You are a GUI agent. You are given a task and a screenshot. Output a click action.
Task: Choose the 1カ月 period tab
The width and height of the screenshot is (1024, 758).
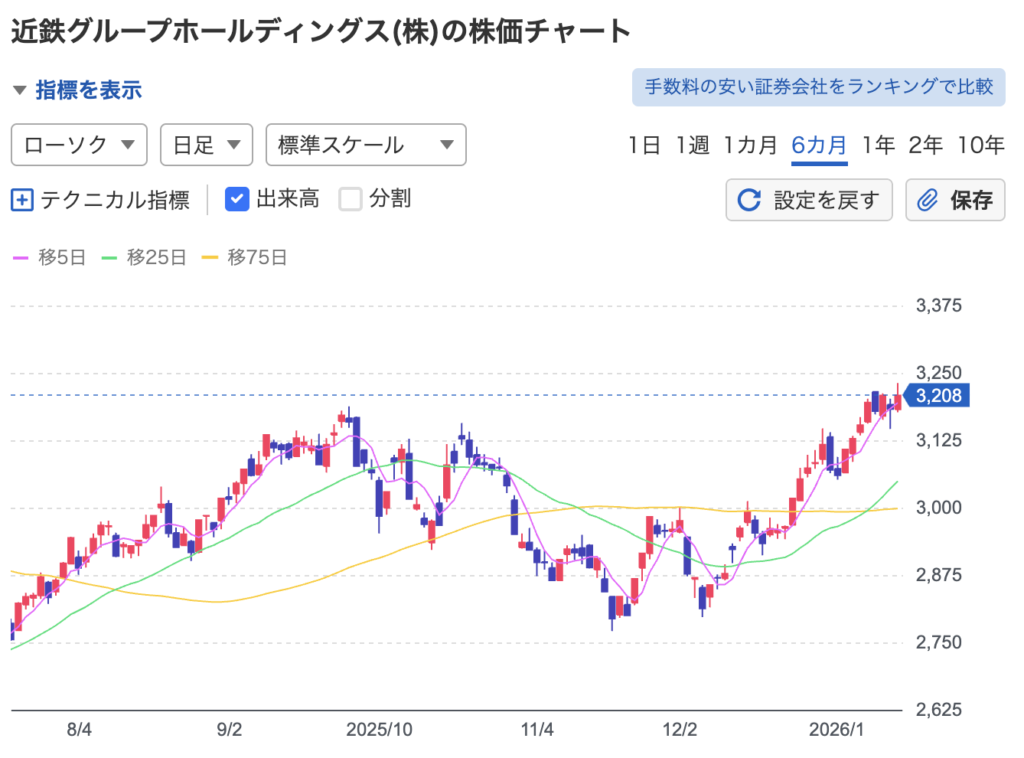click(x=750, y=145)
